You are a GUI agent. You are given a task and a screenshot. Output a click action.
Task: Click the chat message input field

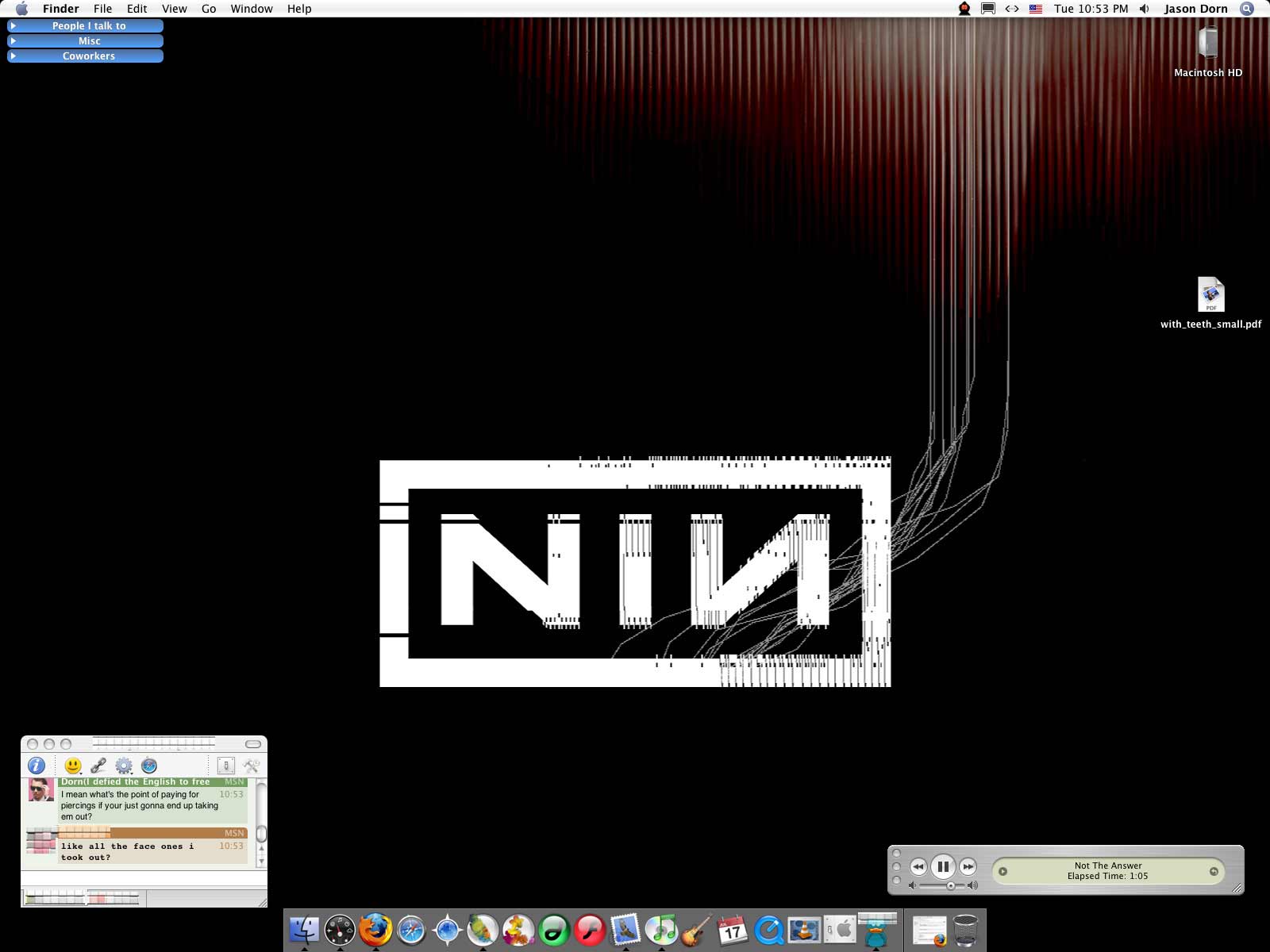pos(144,879)
